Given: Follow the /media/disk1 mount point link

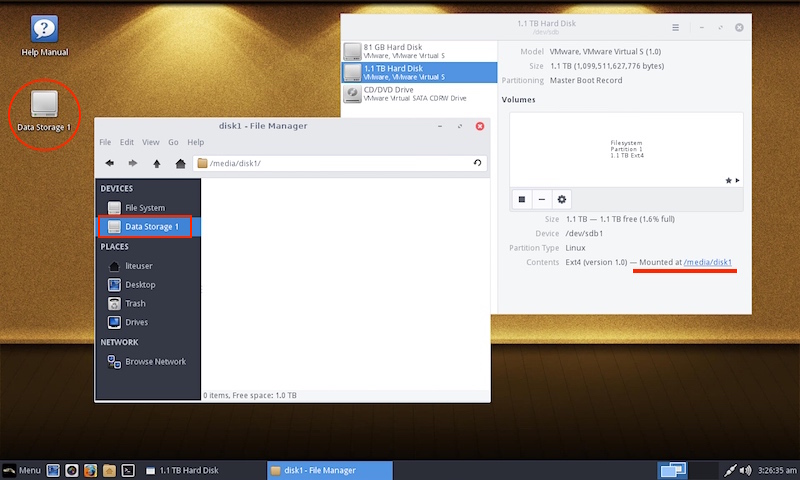Looking at the screenshot, I should click(x=708, y=262).
